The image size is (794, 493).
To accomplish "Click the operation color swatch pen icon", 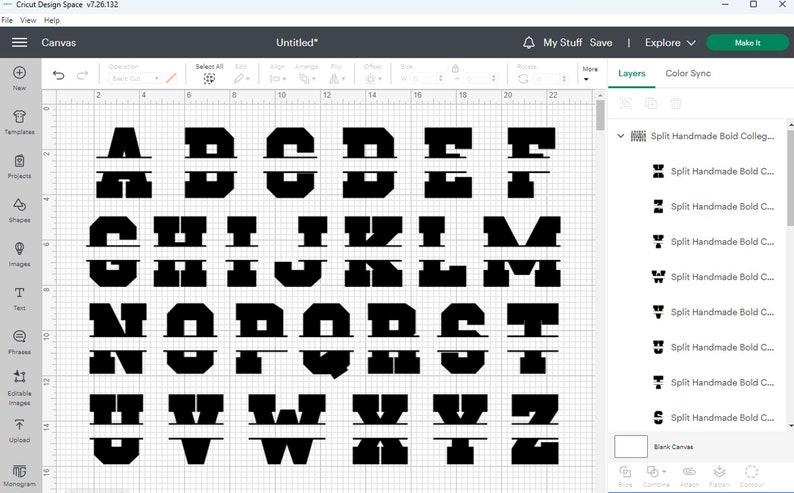I will coord(171,78).
